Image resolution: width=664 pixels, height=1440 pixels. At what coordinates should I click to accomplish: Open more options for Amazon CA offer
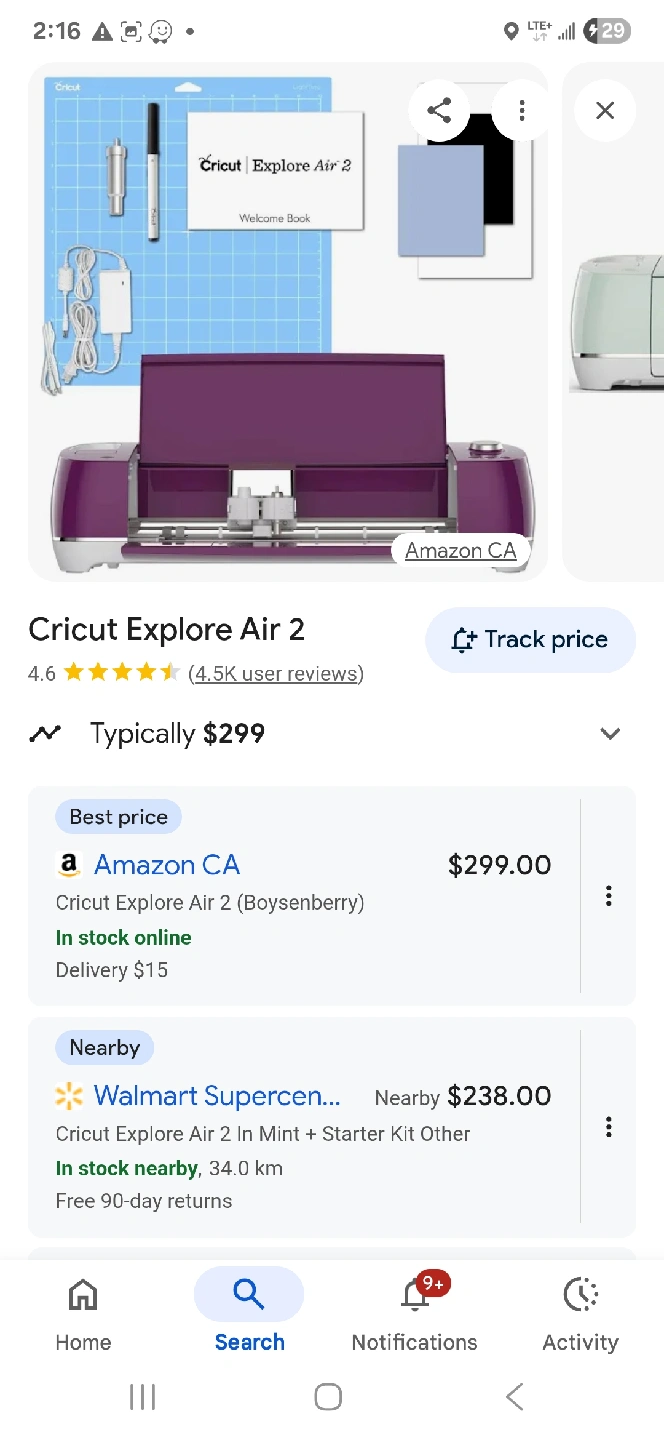click(608, 896)
